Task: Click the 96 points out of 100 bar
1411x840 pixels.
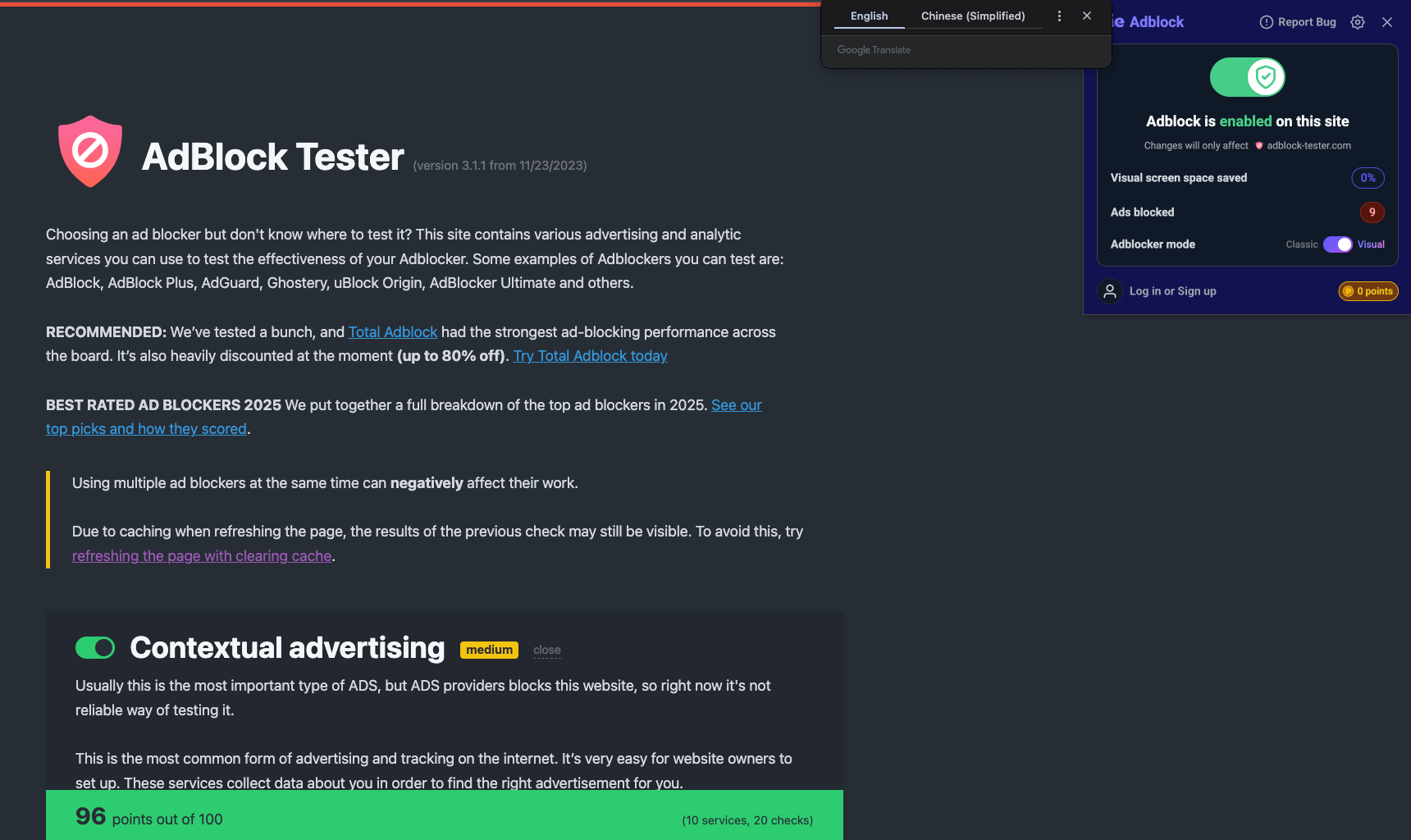Action: 445,815
